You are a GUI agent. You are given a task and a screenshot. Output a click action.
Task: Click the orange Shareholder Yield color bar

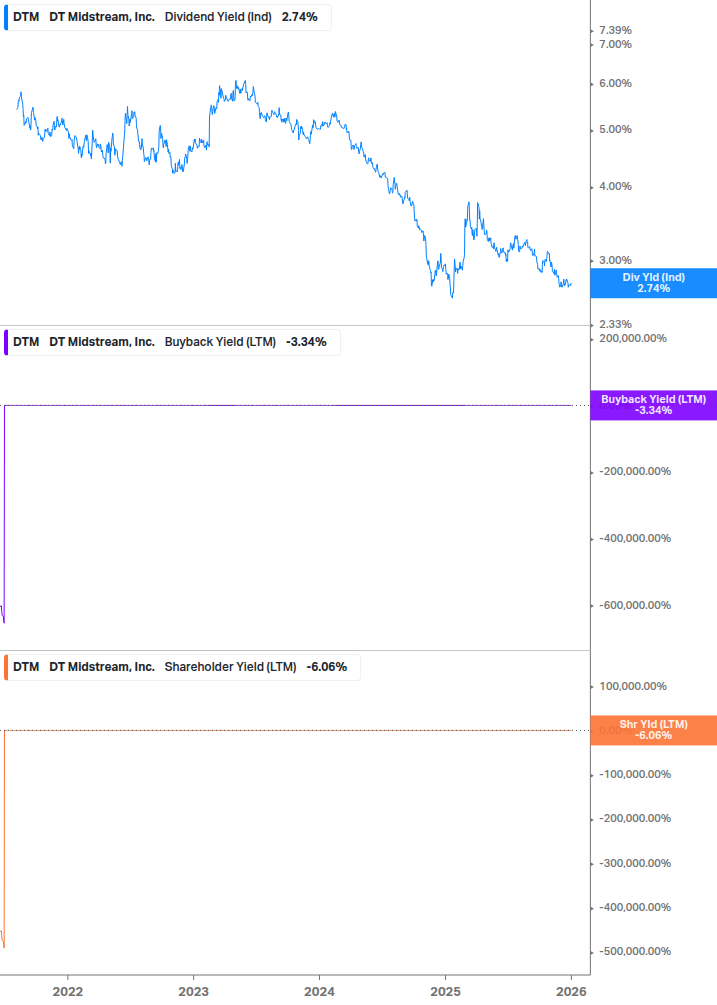click(x=6, y=667)
